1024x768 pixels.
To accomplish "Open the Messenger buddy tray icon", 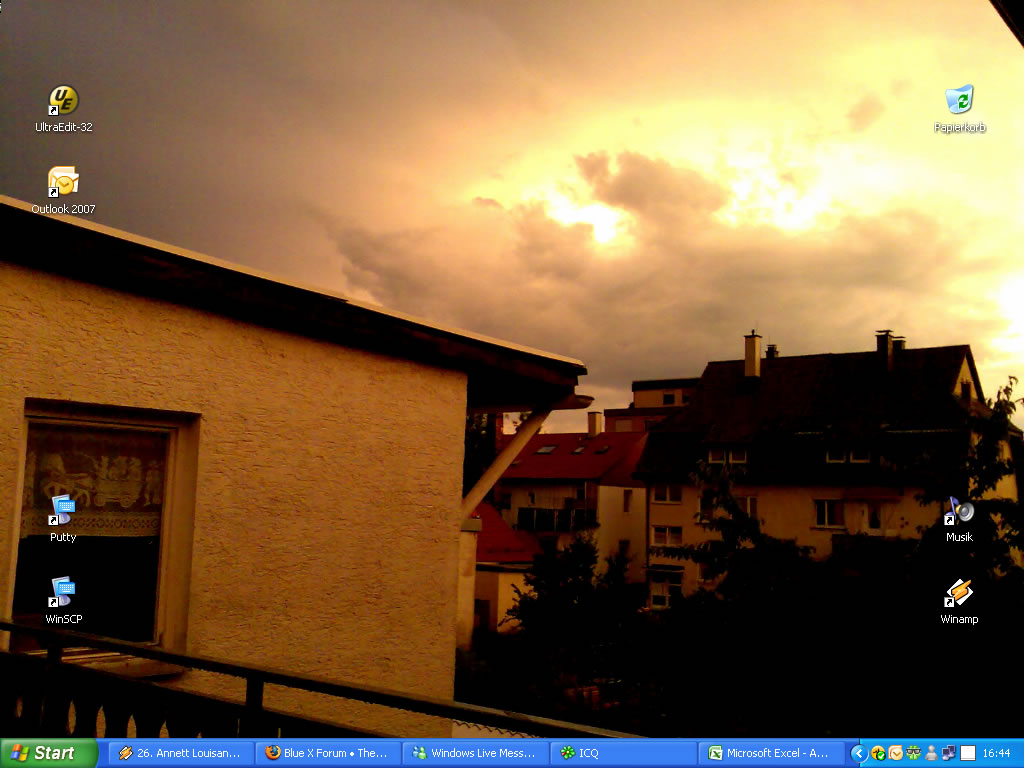I will [931, 753].
